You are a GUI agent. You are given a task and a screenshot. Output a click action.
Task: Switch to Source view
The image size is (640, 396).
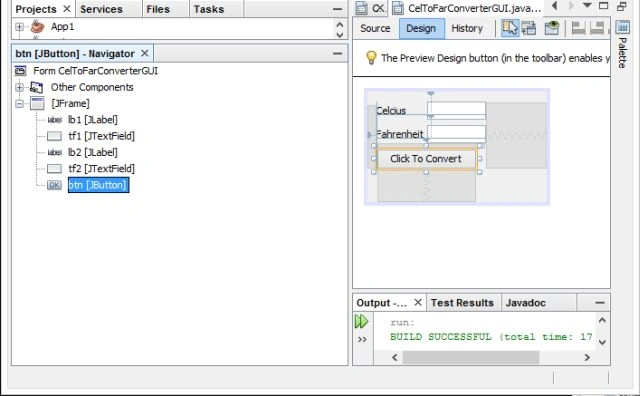tap(375, 28)
